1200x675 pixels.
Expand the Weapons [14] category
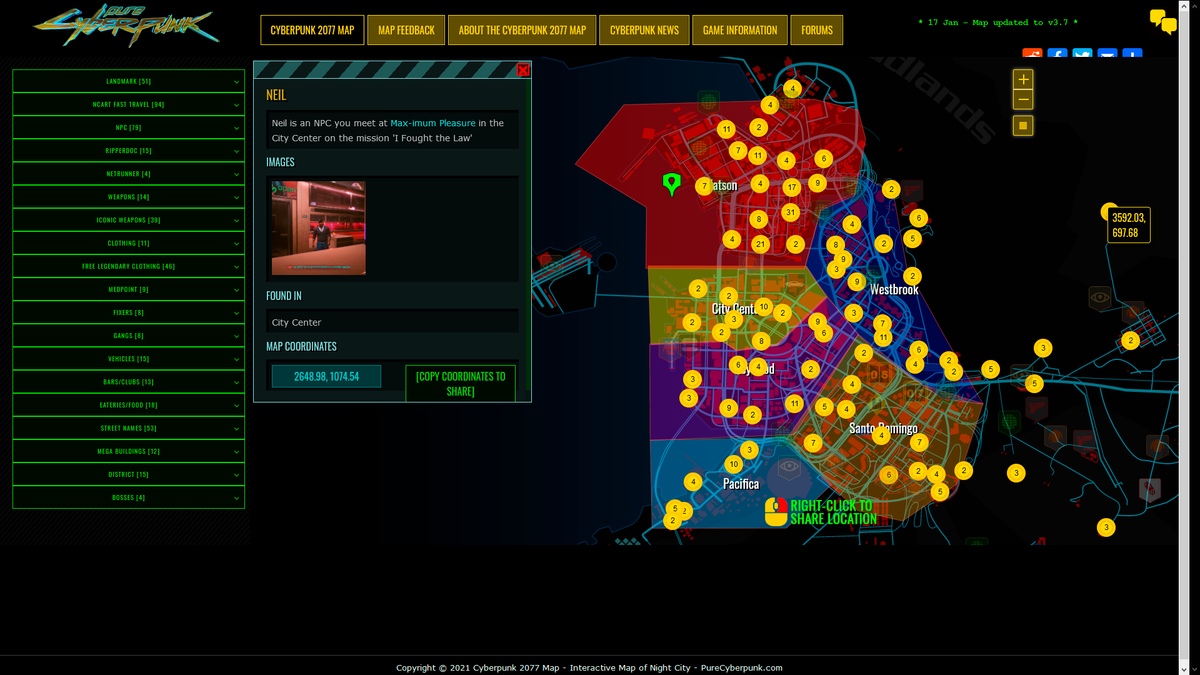point(128,197)
